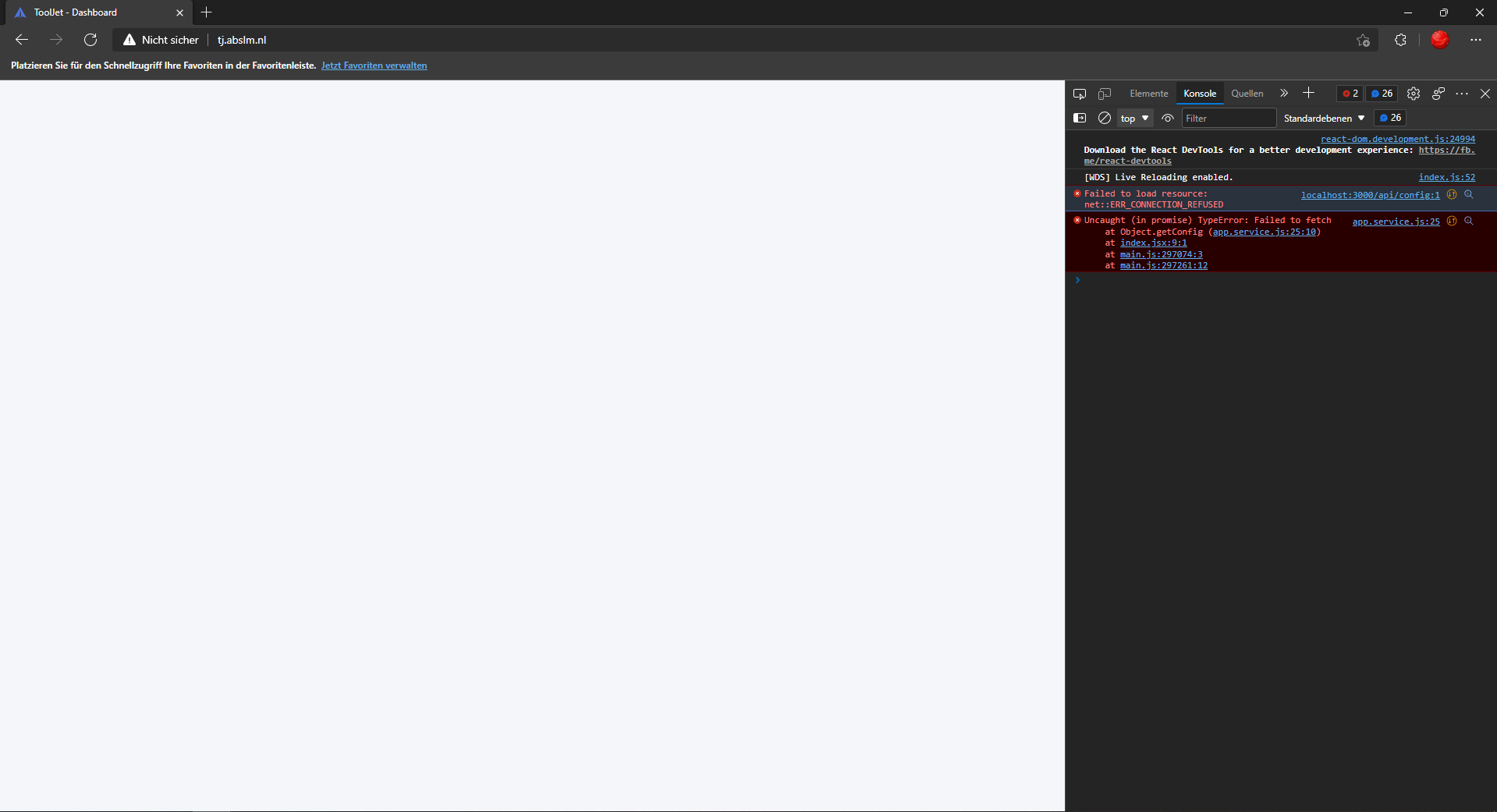
Task: Open DevTools settings gear icon
Action: [1413, 93]
